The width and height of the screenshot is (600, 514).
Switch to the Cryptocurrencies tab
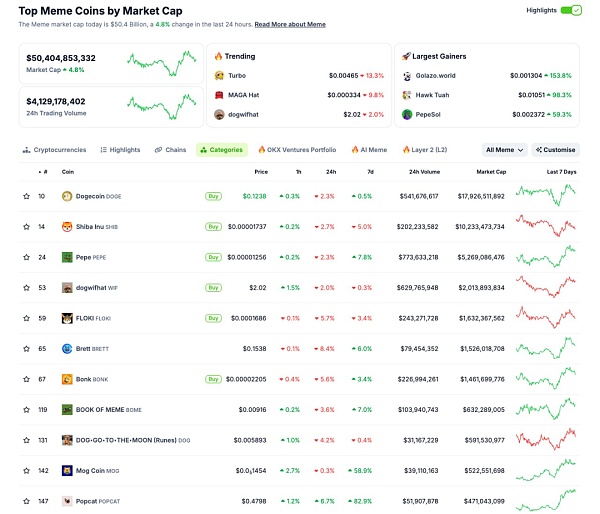pos(56,150)
